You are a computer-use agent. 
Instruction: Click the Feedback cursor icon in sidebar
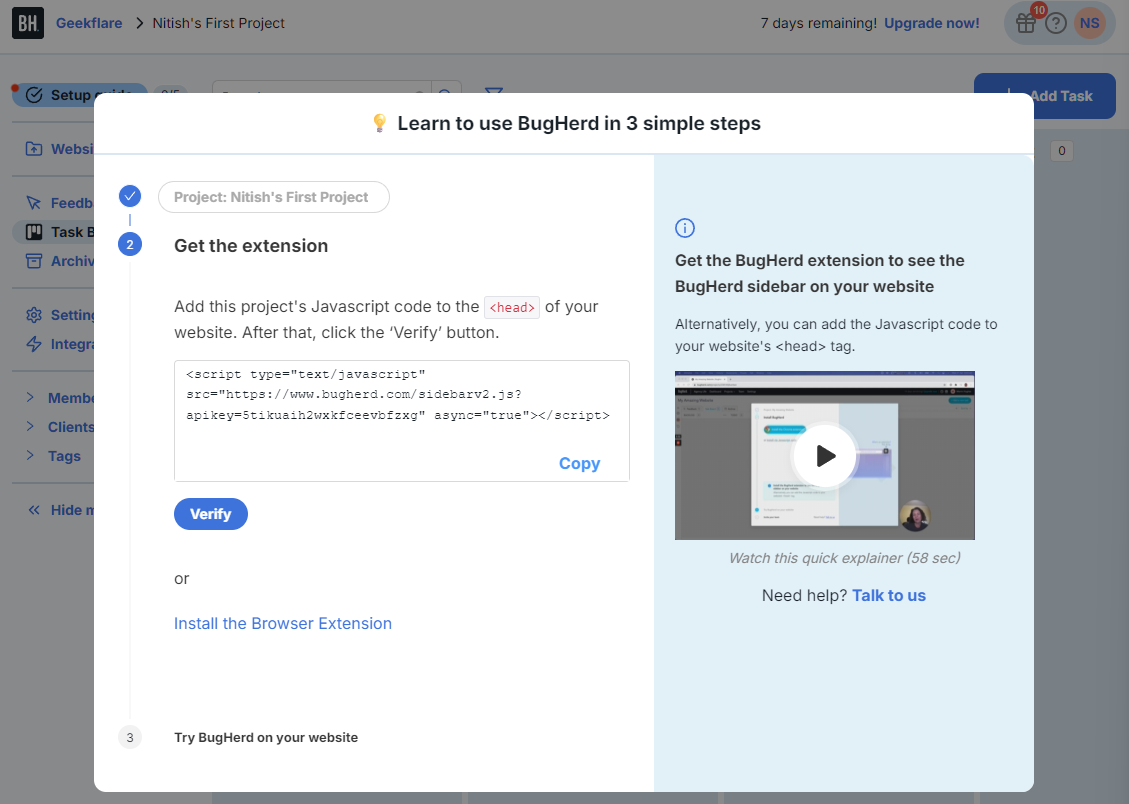pos(34,203)
